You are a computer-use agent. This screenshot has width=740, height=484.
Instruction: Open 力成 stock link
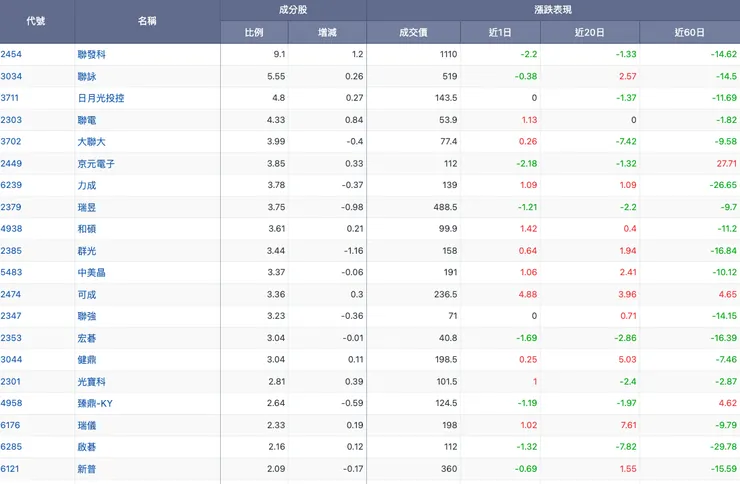pyautogui.click(x=87, y=185)
